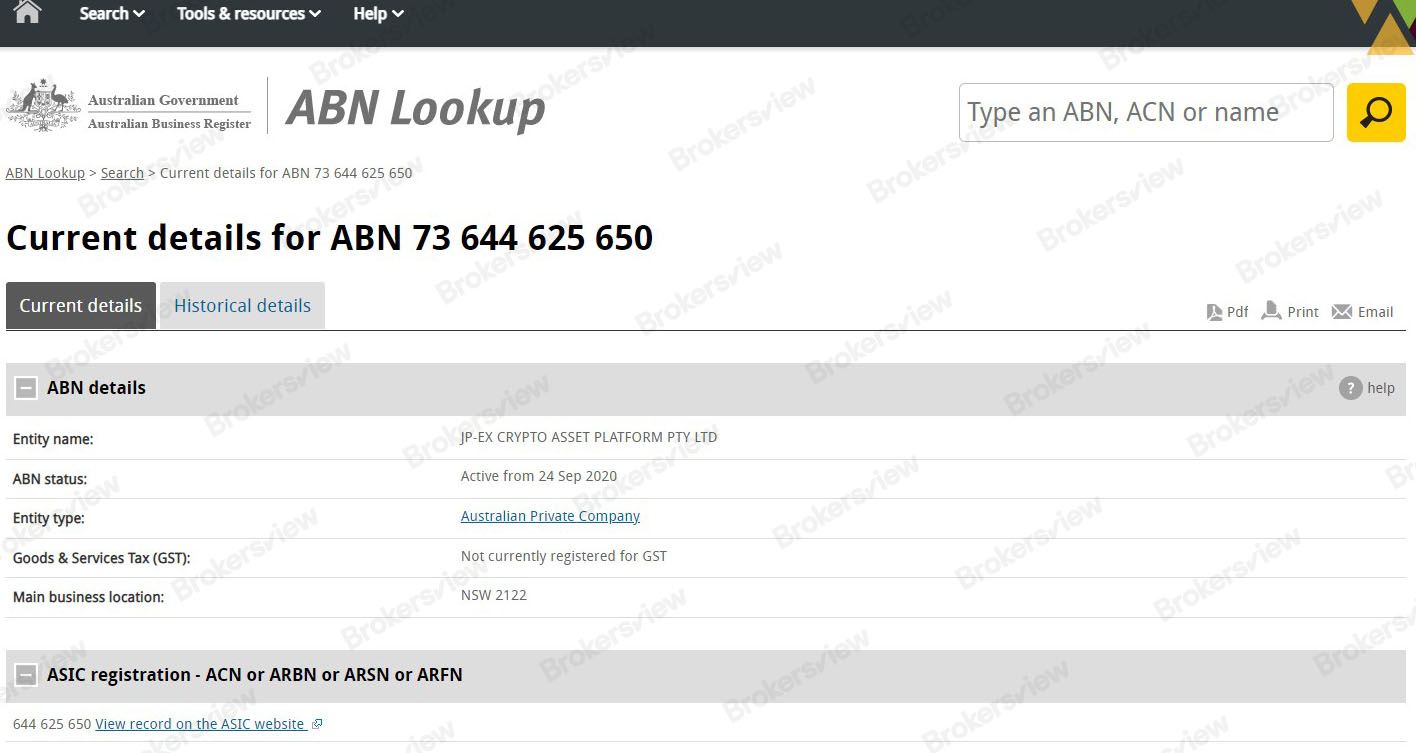Click the home icon in the top bar
1416x753 pixels.
coord(25,13)
